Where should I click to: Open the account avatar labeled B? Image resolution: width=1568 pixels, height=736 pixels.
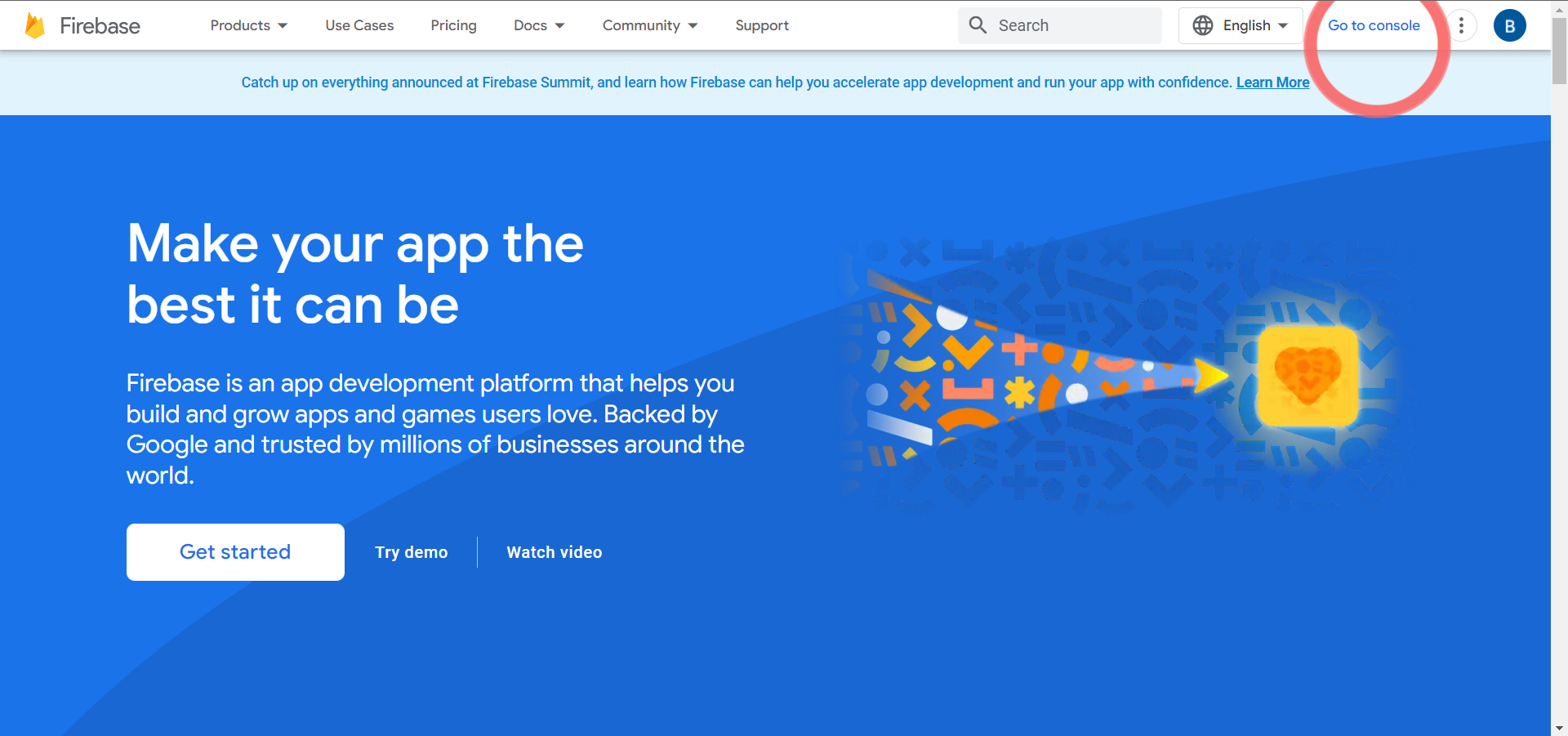point(1510,25)
